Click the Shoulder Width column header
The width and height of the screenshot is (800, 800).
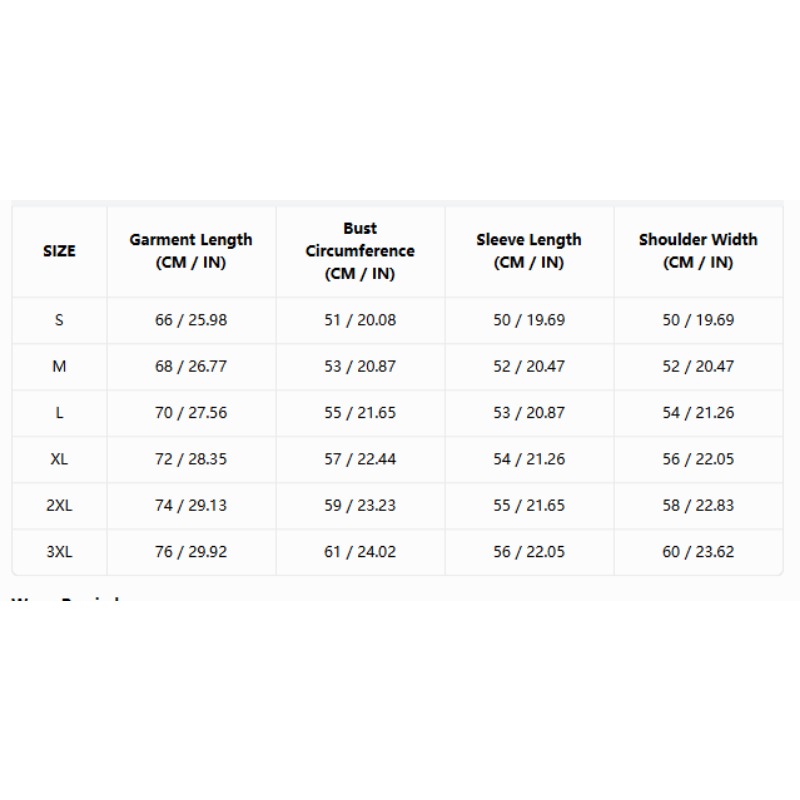point(698,251)
